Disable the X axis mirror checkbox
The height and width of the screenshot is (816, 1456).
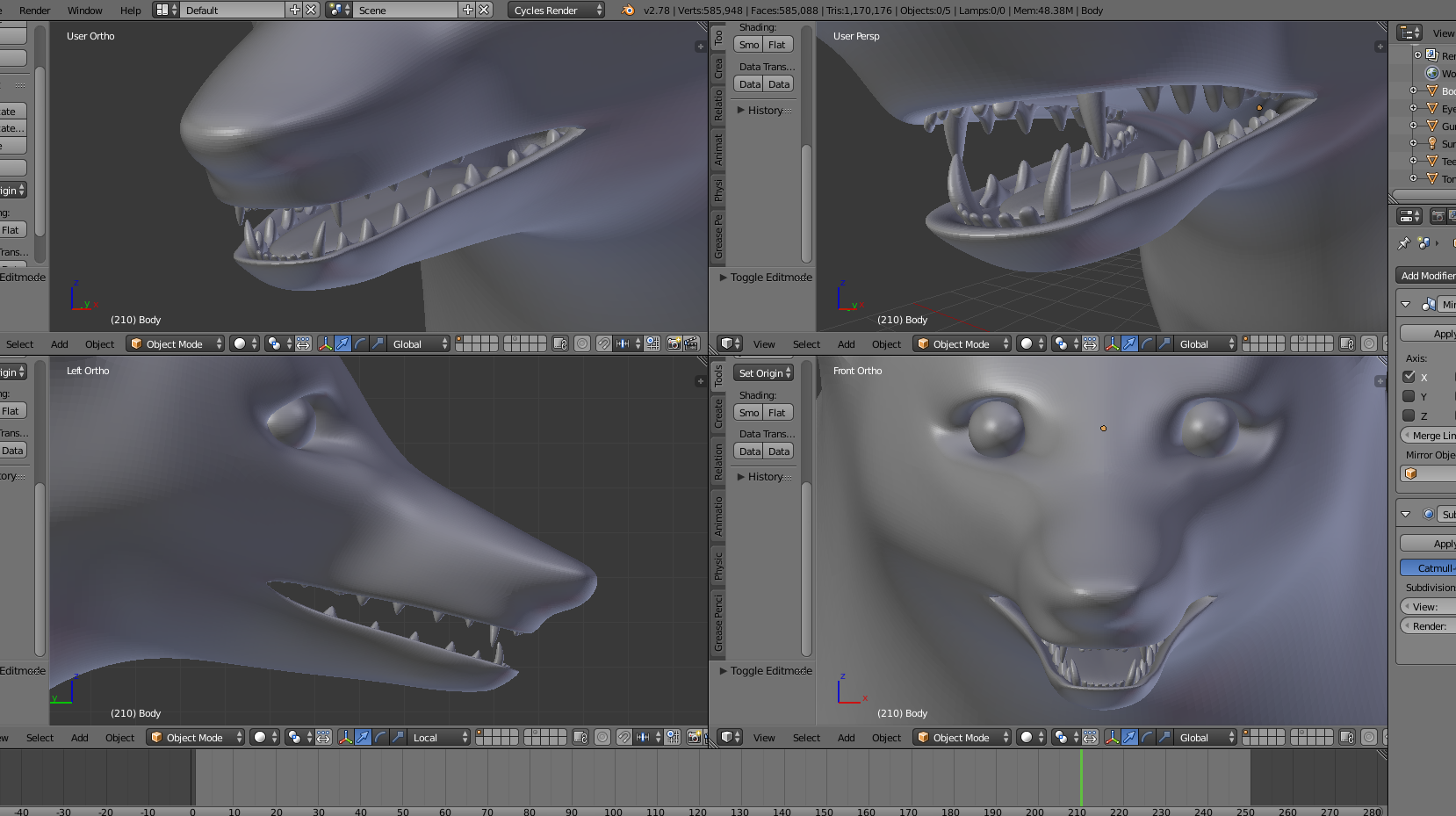(x=1409, y=377)
